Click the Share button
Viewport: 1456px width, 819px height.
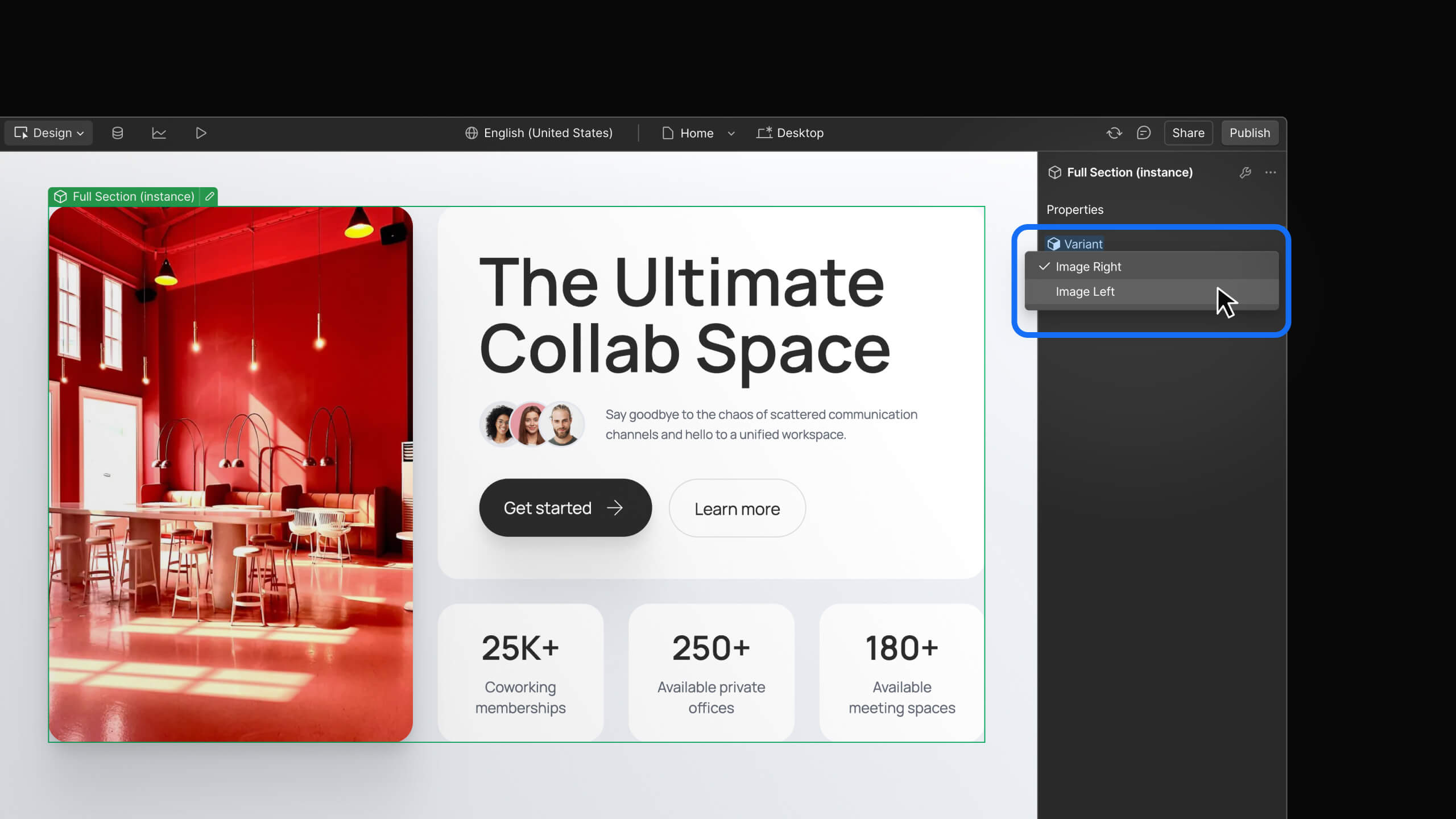1188,133
